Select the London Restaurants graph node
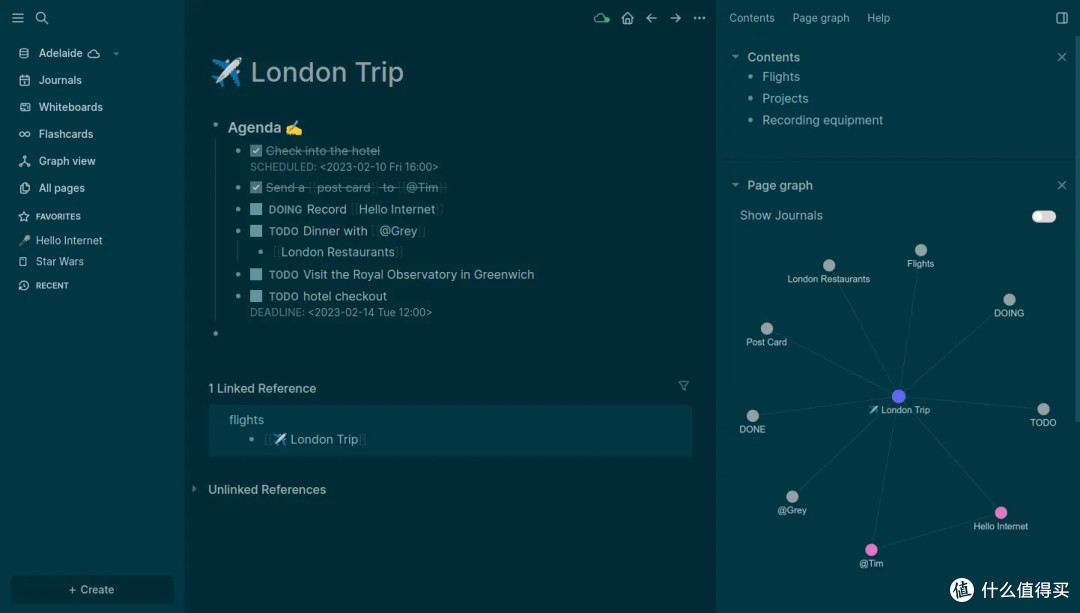 829,265
